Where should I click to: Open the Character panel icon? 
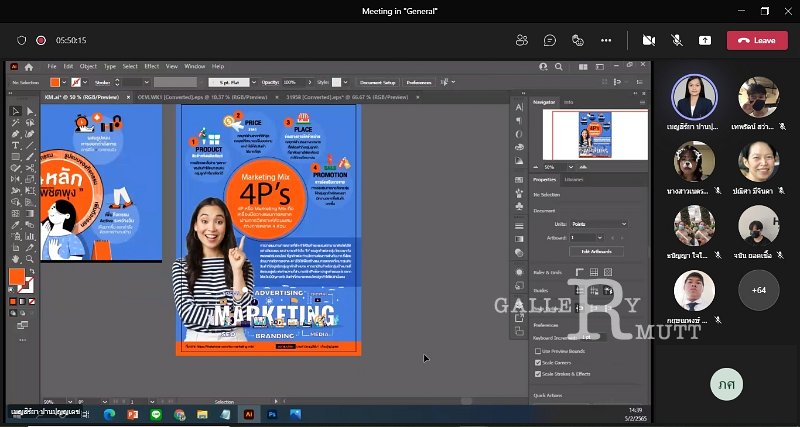tap(519, 107)
